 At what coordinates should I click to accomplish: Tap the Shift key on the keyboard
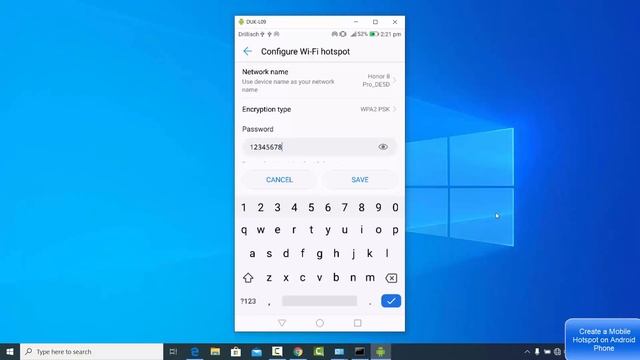[248, 278]
